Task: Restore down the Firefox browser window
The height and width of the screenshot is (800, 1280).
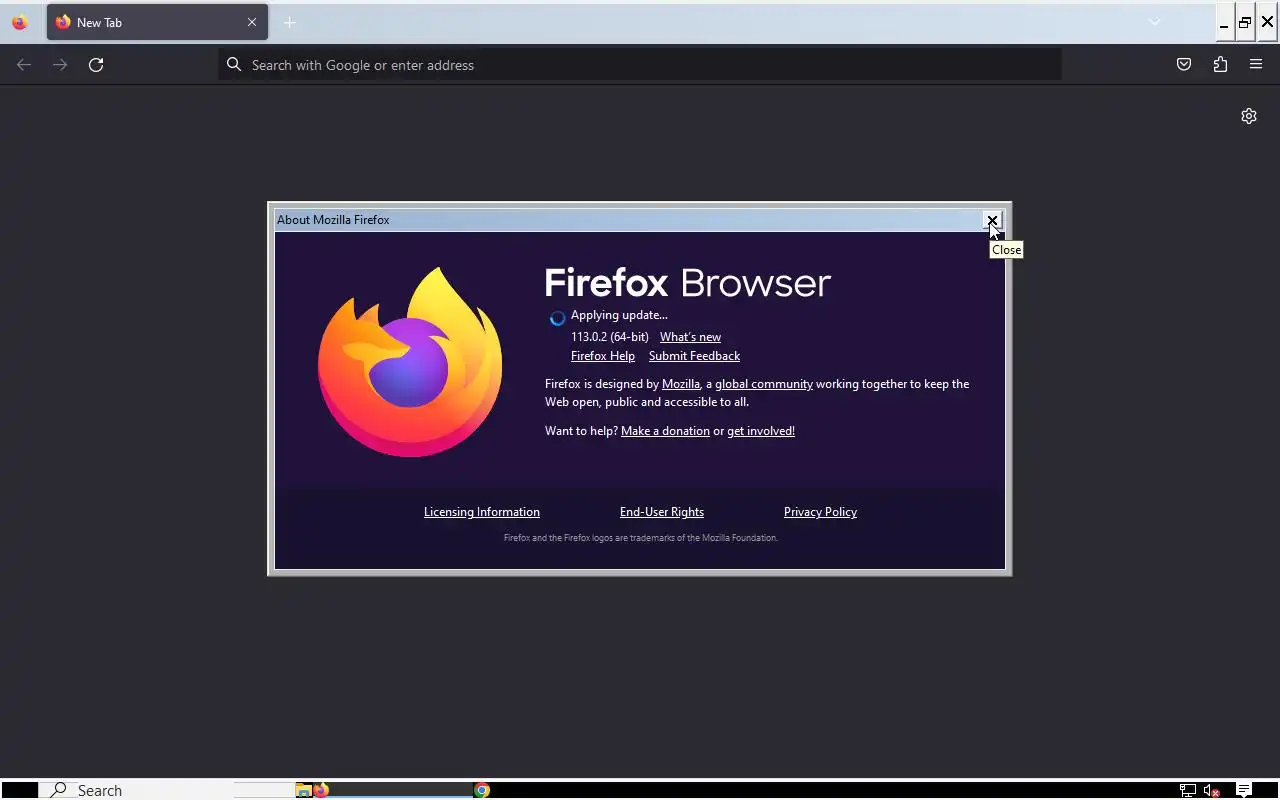Action: click(x=1245, y=22)
